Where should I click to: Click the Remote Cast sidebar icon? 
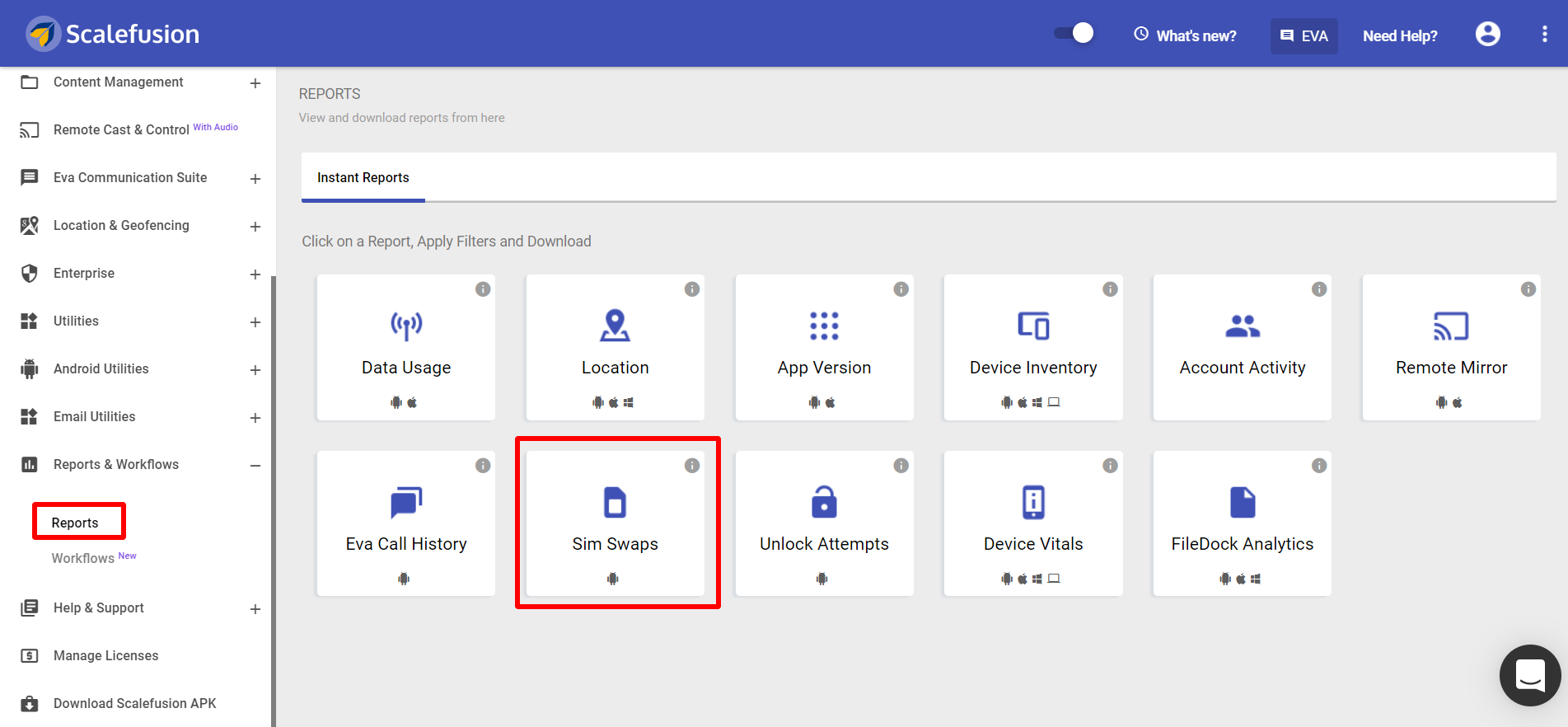pyautogui.click(x=30, y=129)
